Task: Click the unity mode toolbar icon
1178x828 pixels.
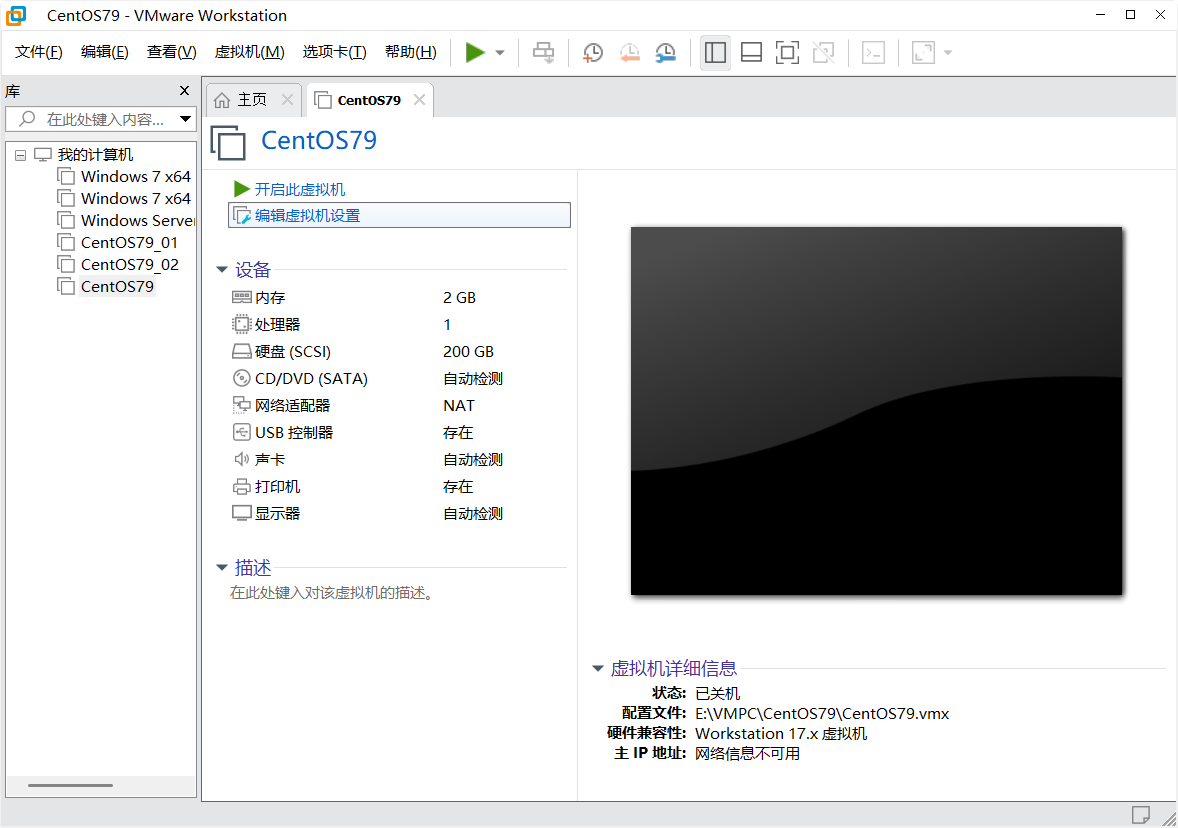Action: point(823,53)
